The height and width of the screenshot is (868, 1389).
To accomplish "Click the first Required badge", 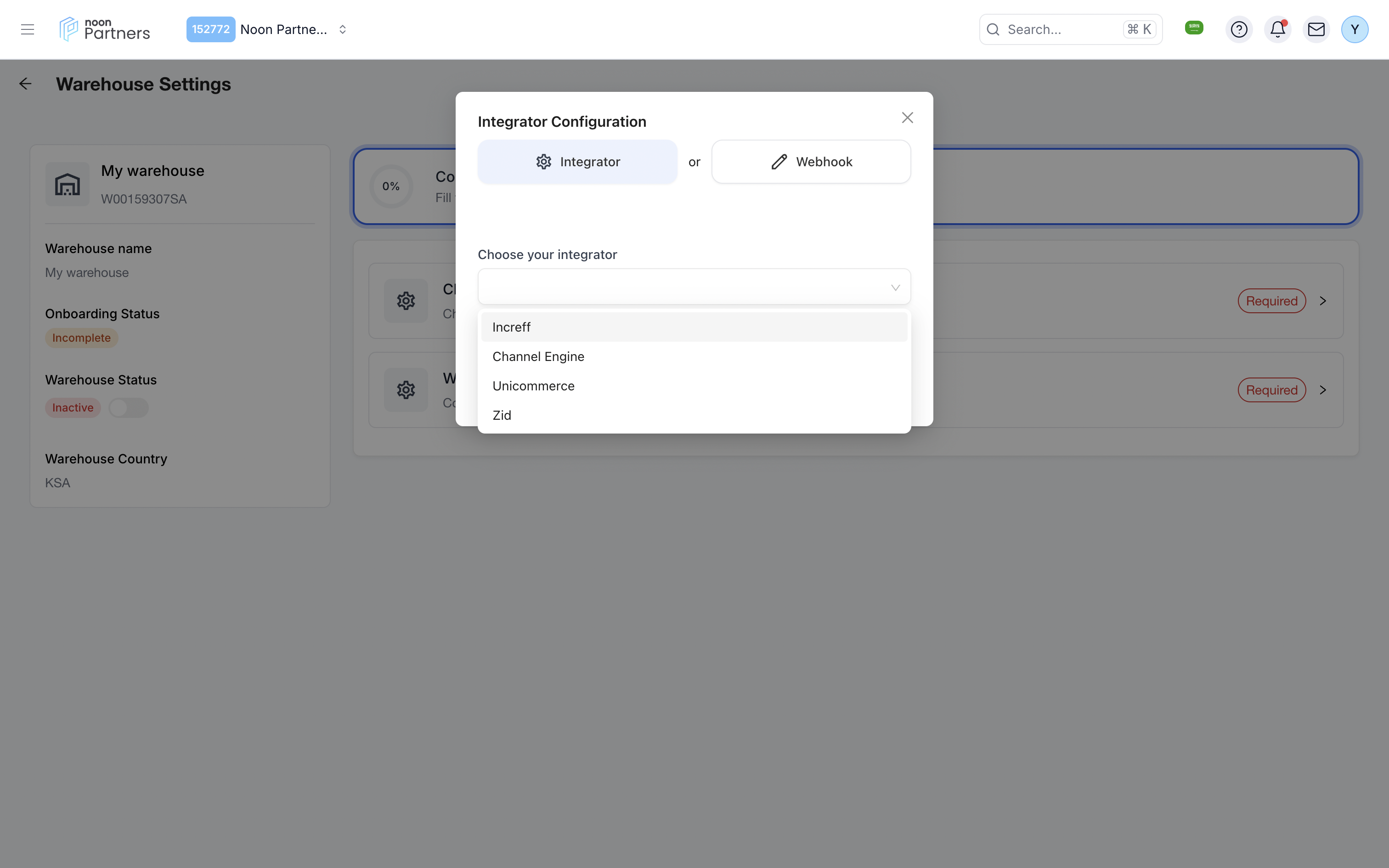I will [1271, 301].
